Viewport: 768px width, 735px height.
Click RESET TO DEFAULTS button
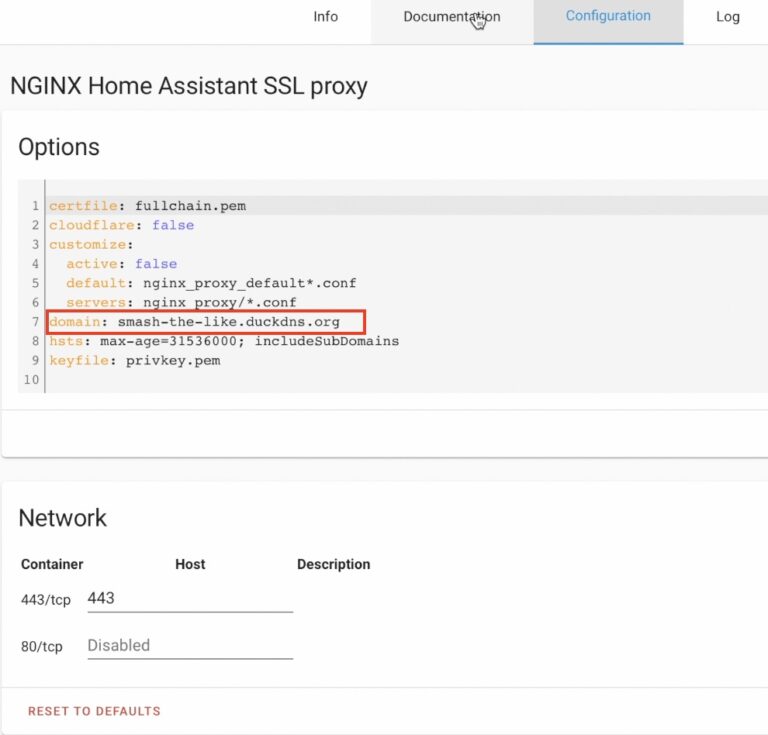[x=94, y=711]
